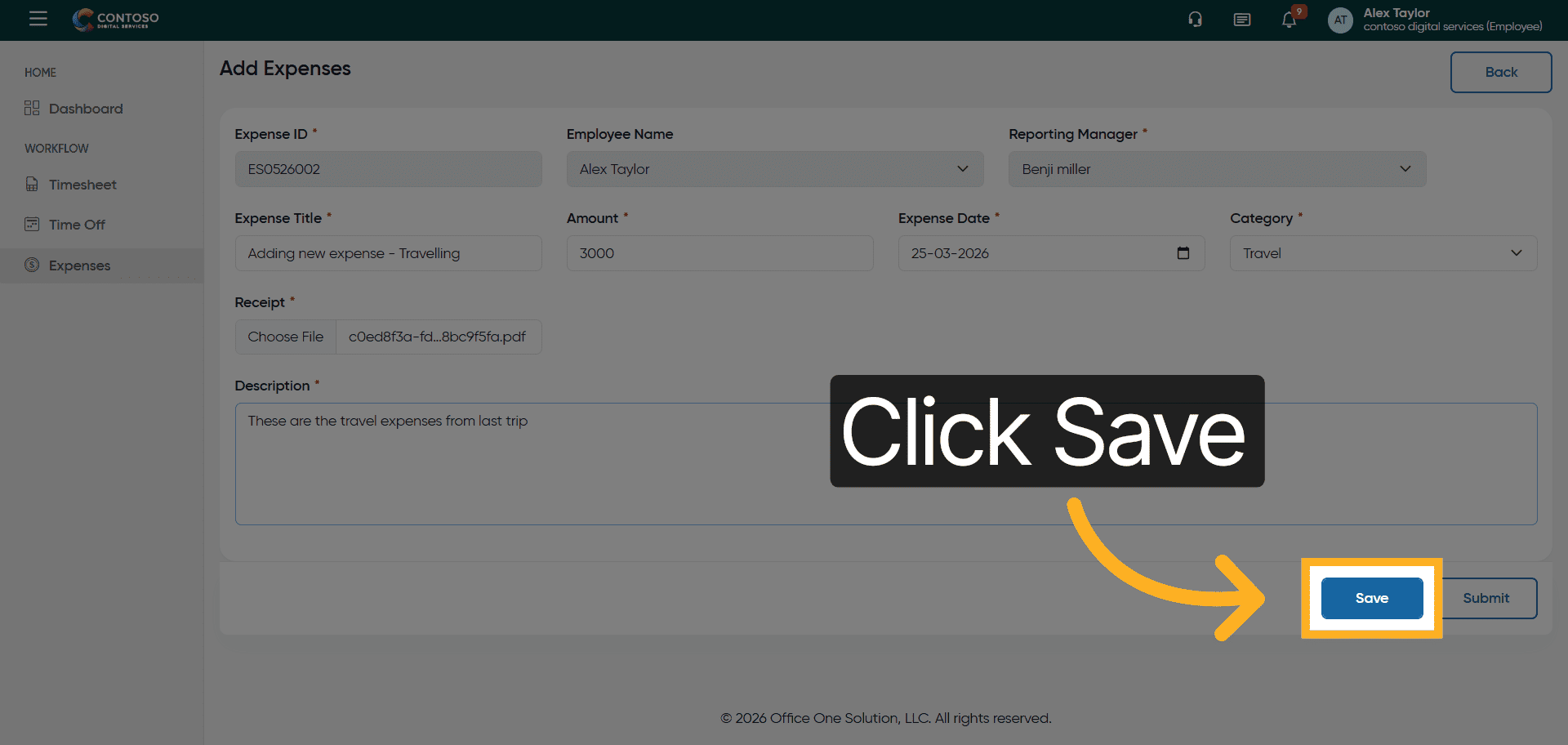Click the Contoso logo
Image resolution: width=1568 pixels, height=745 pixels.
115,20
